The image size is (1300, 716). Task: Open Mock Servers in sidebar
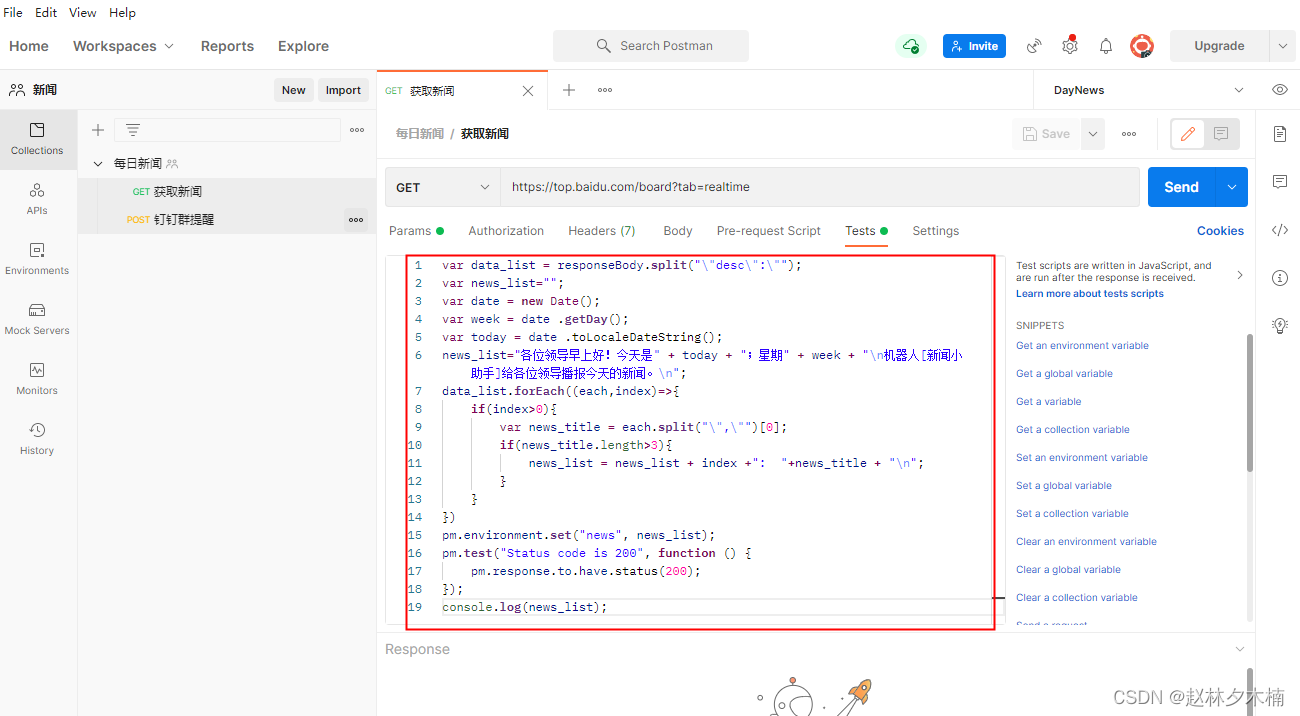click(37, 319)
